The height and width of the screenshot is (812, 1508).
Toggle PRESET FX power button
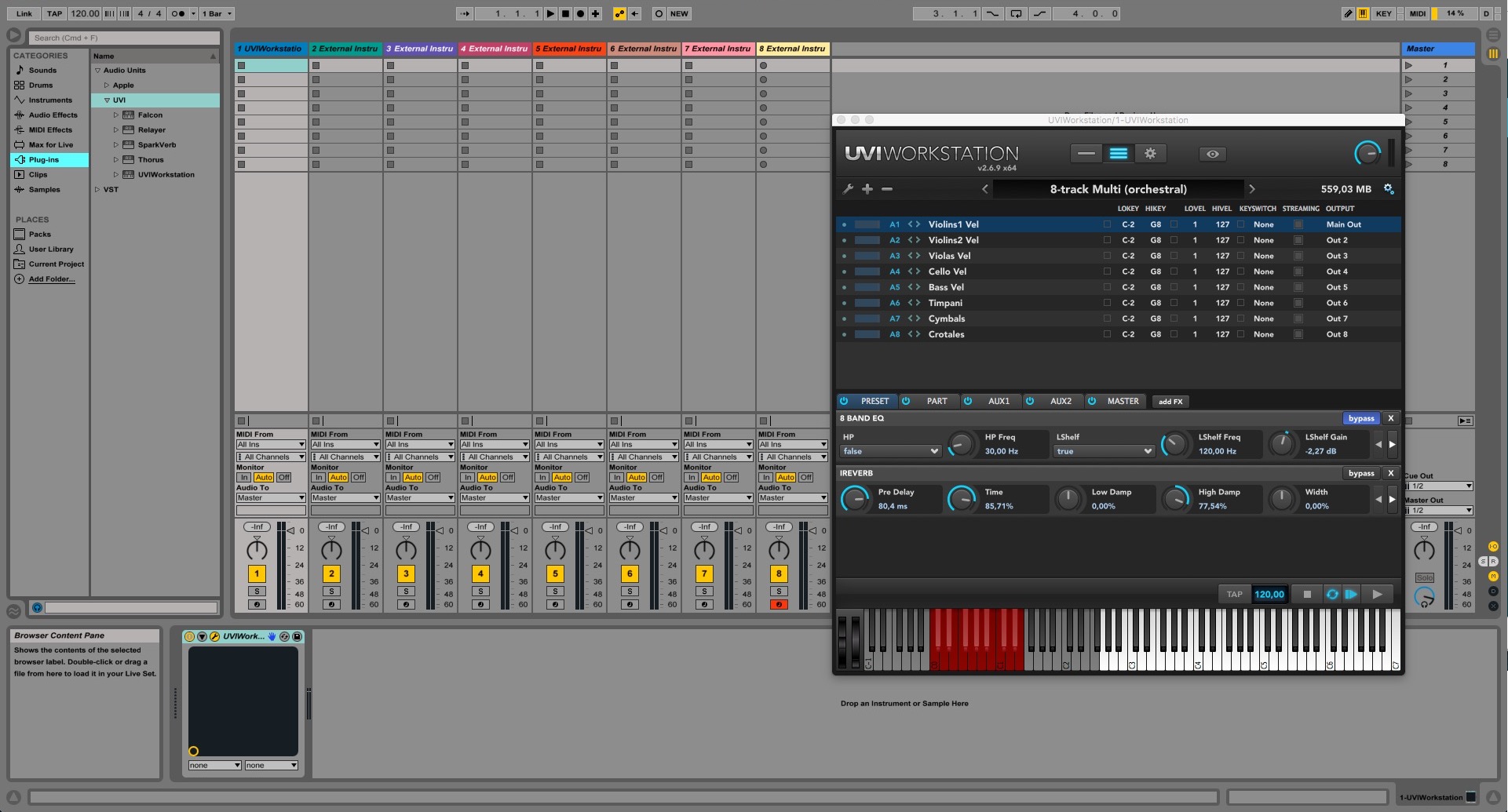click(844, 401)
